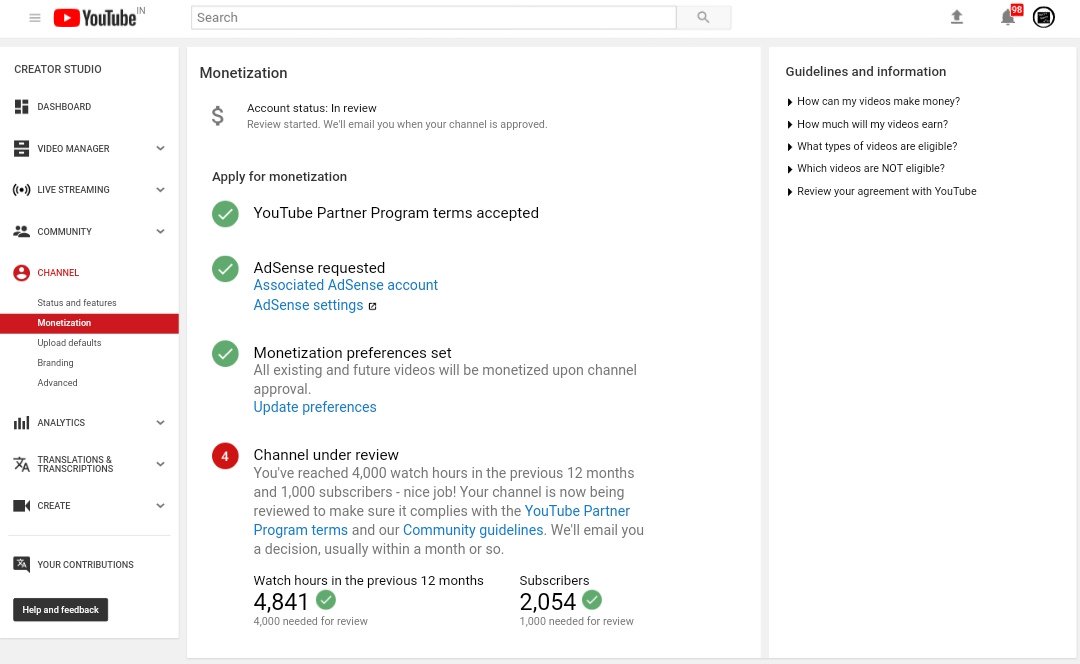Image resolution: width=1080 pixels, height=664 pixels.
Task: Click 'Channel under review' step title
Action: point(326,455)
